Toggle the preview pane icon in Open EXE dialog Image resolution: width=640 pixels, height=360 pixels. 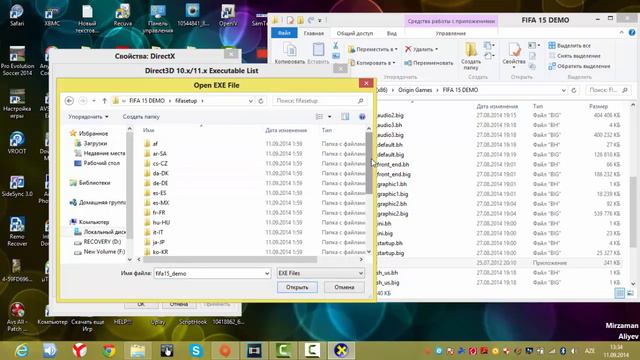click(x=345, y=117)
